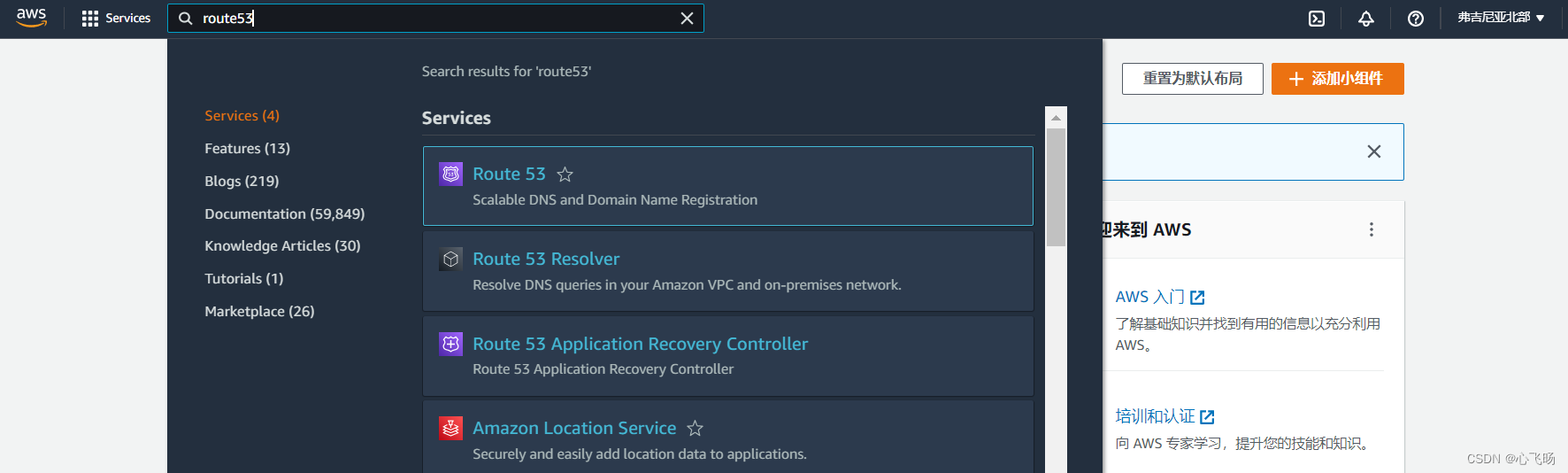Viewport: 1568px width, 473px height.
Task: Click 'Search results for route53' text
Action: (506, 72)
